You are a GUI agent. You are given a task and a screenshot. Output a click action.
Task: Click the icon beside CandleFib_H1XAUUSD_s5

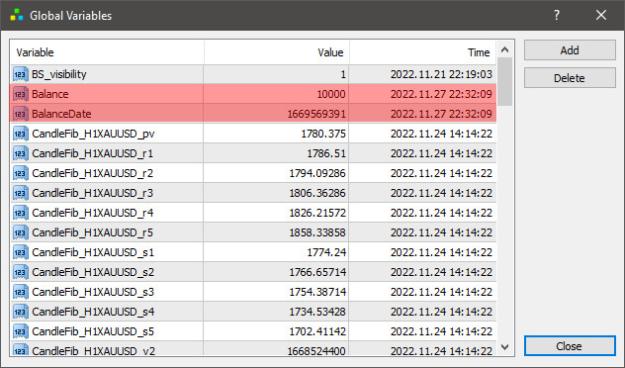[20, 331]
